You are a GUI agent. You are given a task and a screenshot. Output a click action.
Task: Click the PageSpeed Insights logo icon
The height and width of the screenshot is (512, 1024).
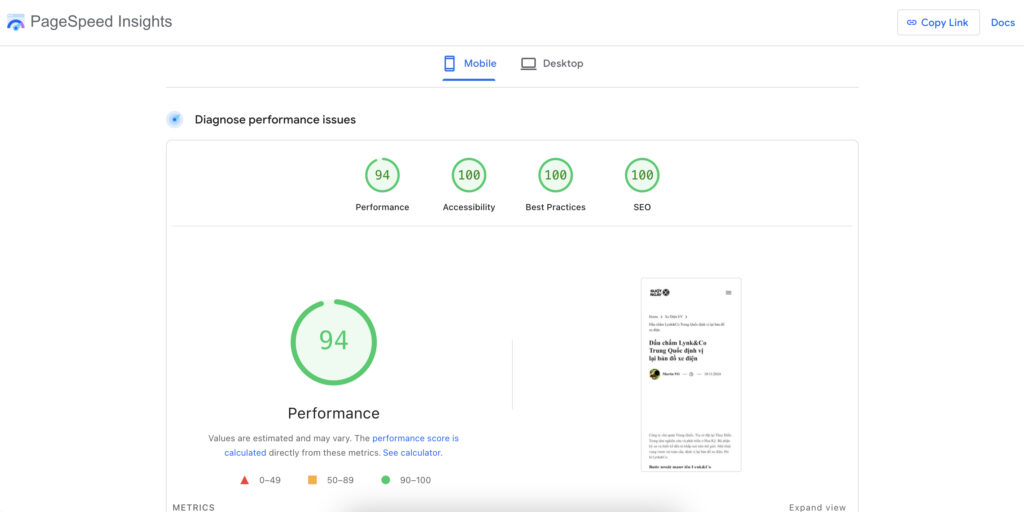tap(16, 22)
